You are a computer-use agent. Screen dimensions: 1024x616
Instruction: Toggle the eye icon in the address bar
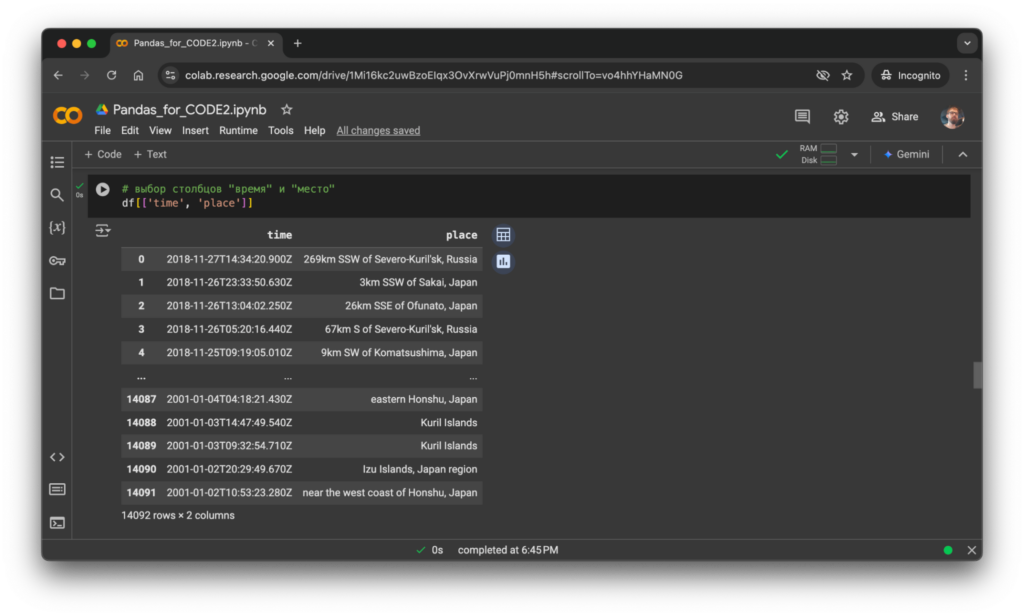pyautogui.click(x=822, y=75)
